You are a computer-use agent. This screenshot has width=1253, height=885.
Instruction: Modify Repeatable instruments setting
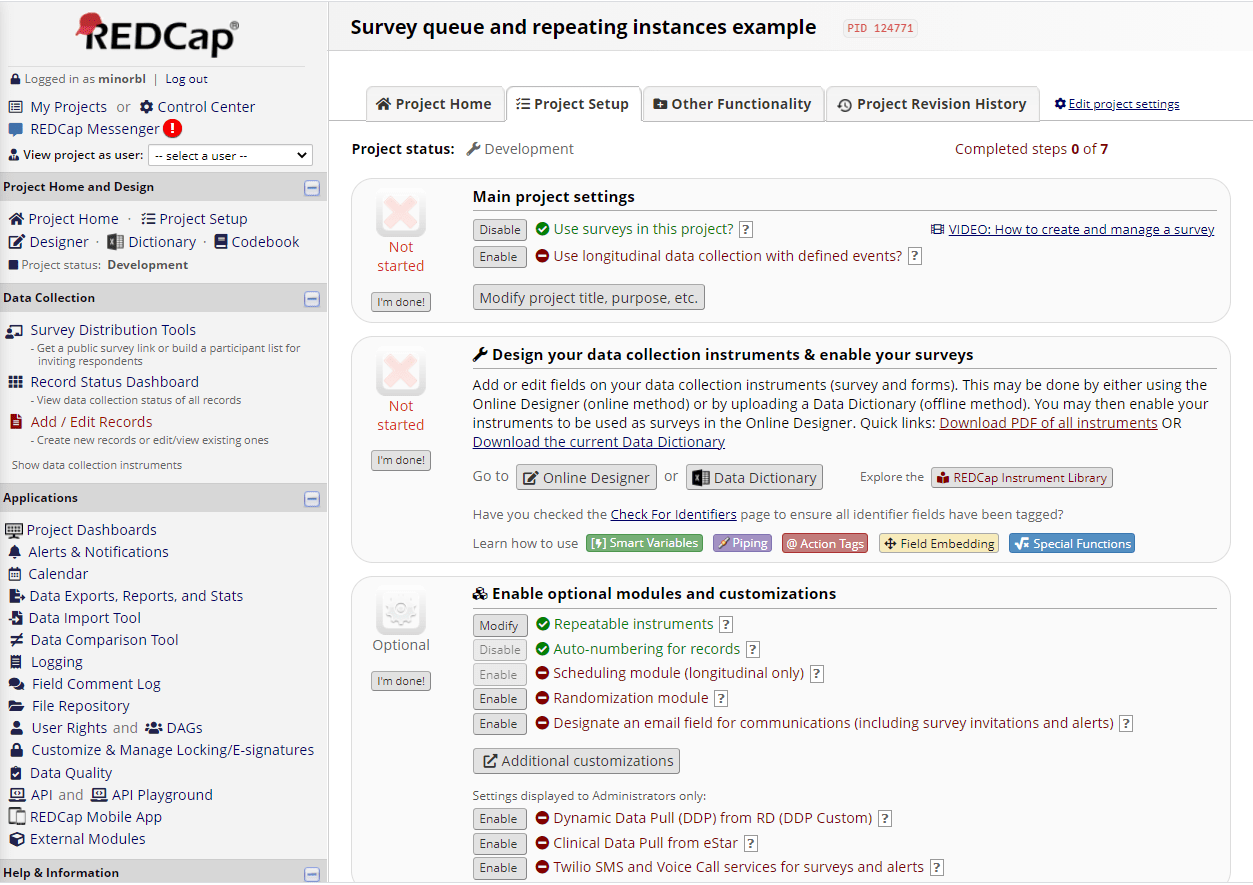tap(499, 625)
